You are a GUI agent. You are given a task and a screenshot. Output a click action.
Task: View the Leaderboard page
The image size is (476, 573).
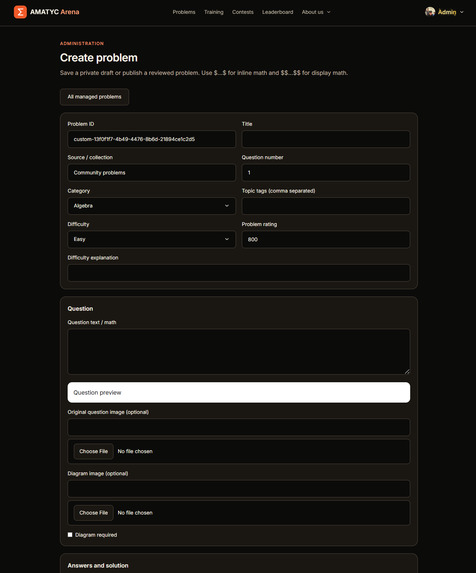pyautogui.click(x=277, y=12)
